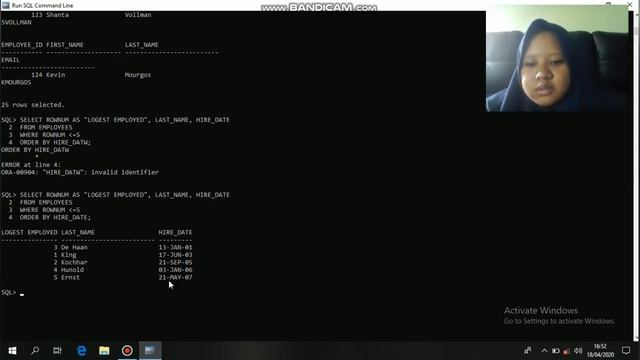Viewport: 640px width, 360px height.
Task: Click hire date 21-SEP-05
Action: click(176, 262)
